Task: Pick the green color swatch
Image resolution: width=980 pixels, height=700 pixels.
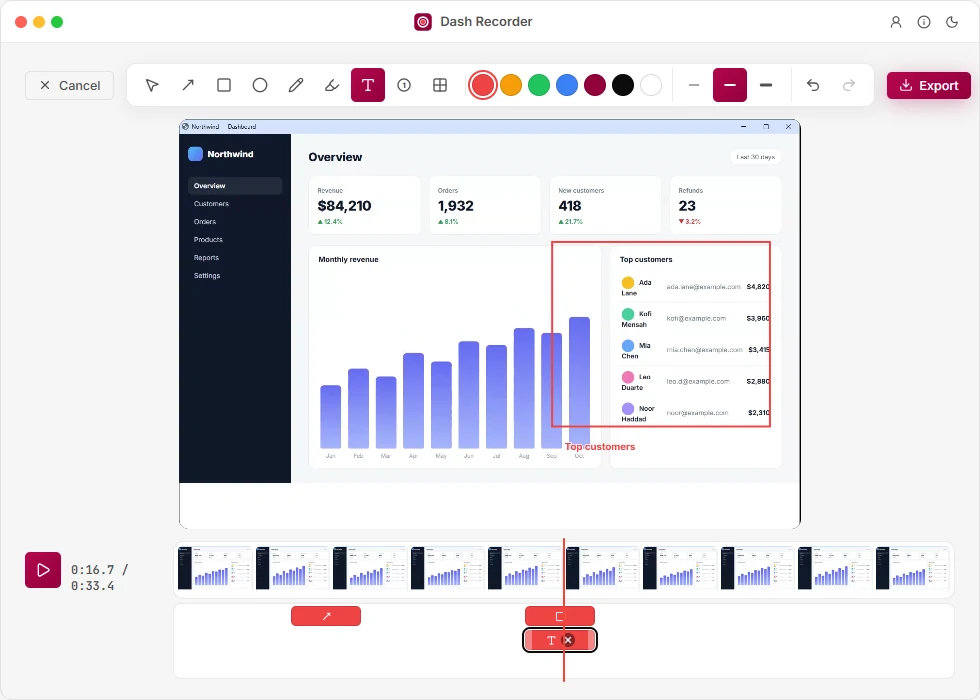Action: (539, 85)
